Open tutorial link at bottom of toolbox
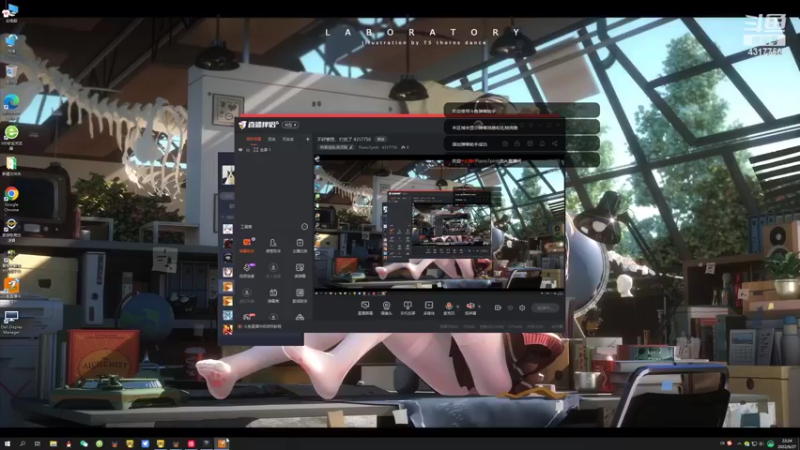The width and height of the screenshot is (800, 450). (262, 327)
